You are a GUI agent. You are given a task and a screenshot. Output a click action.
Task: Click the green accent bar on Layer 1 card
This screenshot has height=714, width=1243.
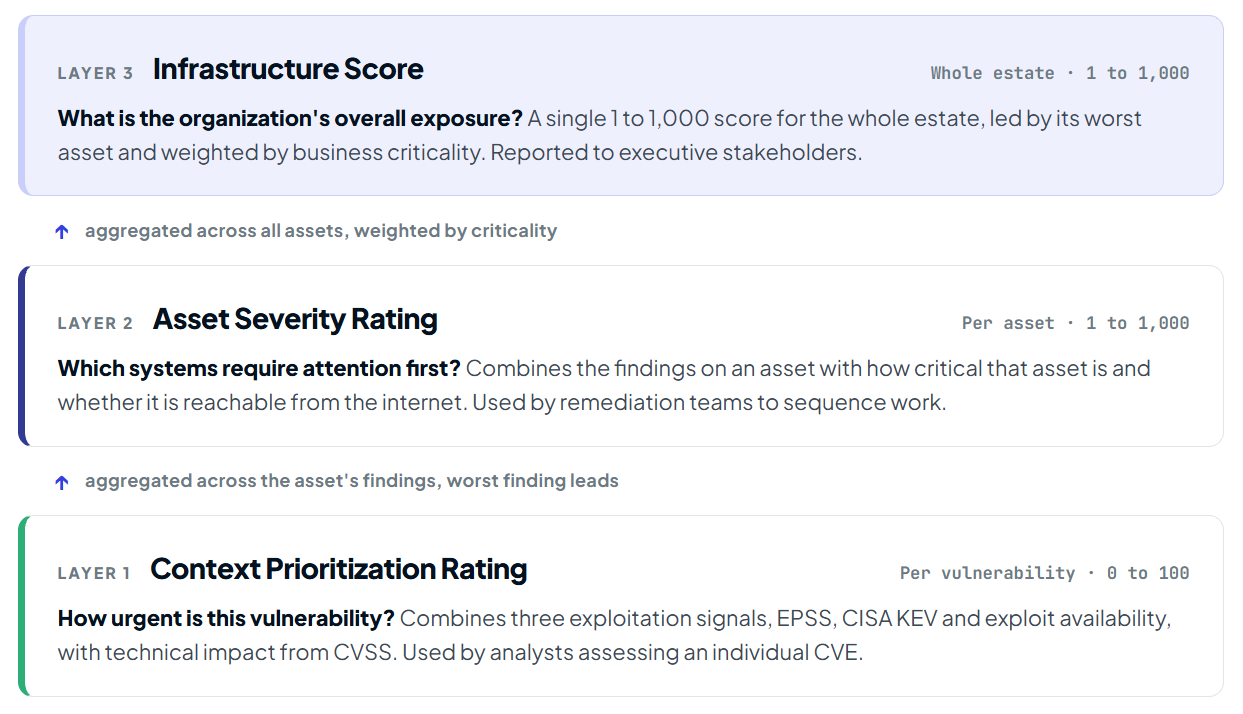pos(22,606)
